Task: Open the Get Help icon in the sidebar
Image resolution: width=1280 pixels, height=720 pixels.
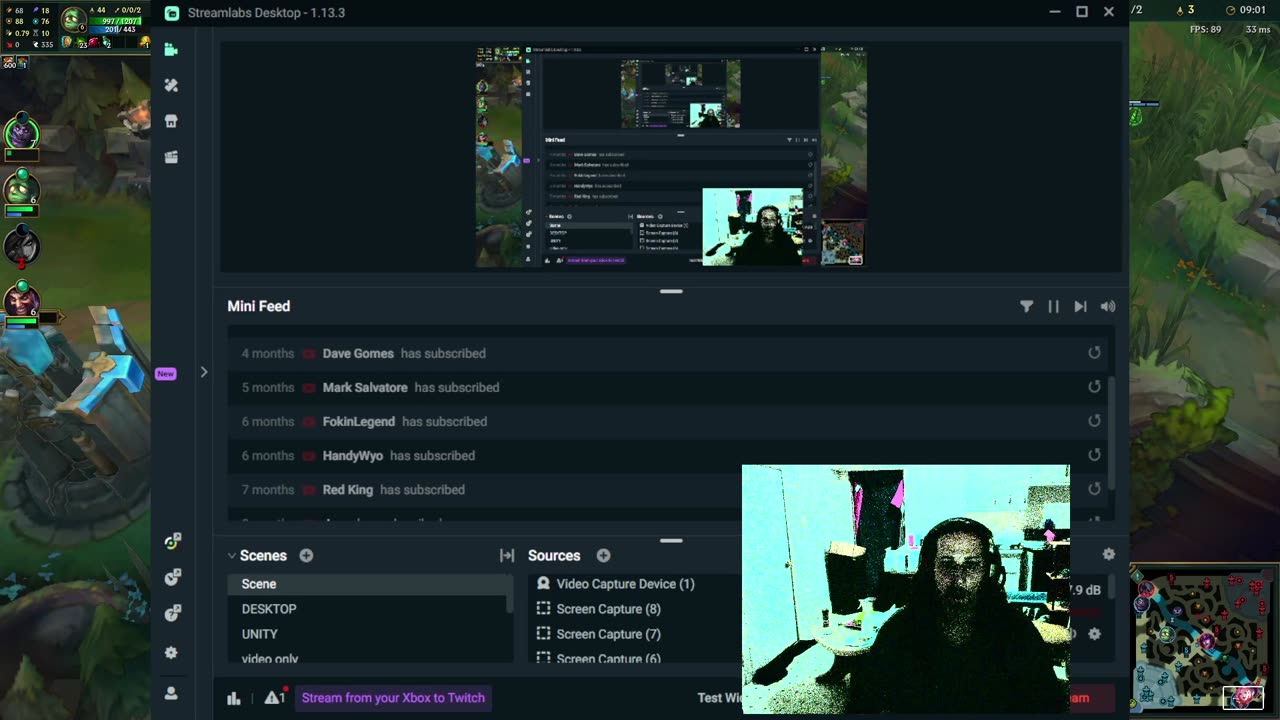Action: (x=172, y=613)
